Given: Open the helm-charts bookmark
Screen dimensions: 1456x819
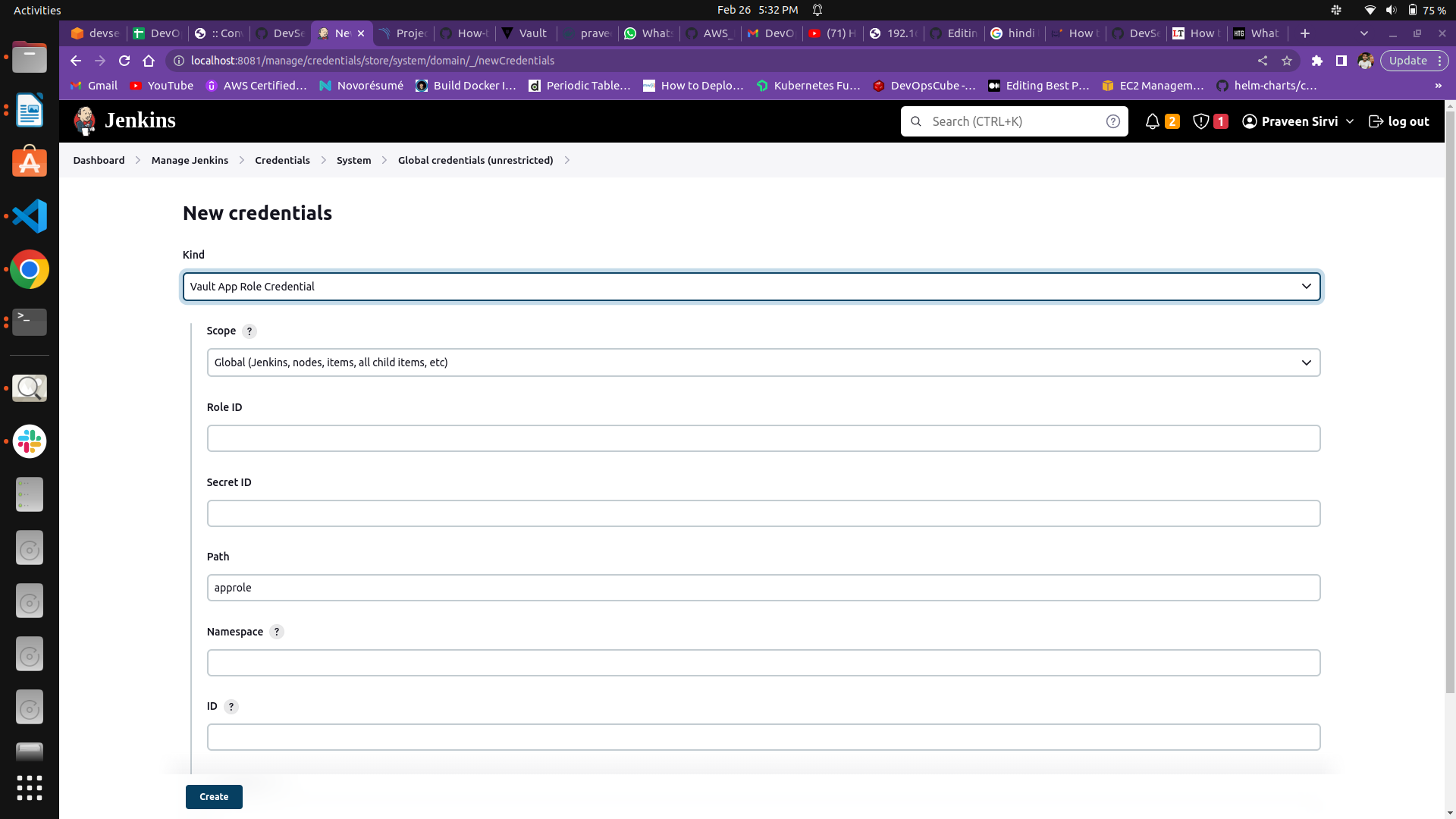Looking at the screenshot, I should coord(1266,86).
